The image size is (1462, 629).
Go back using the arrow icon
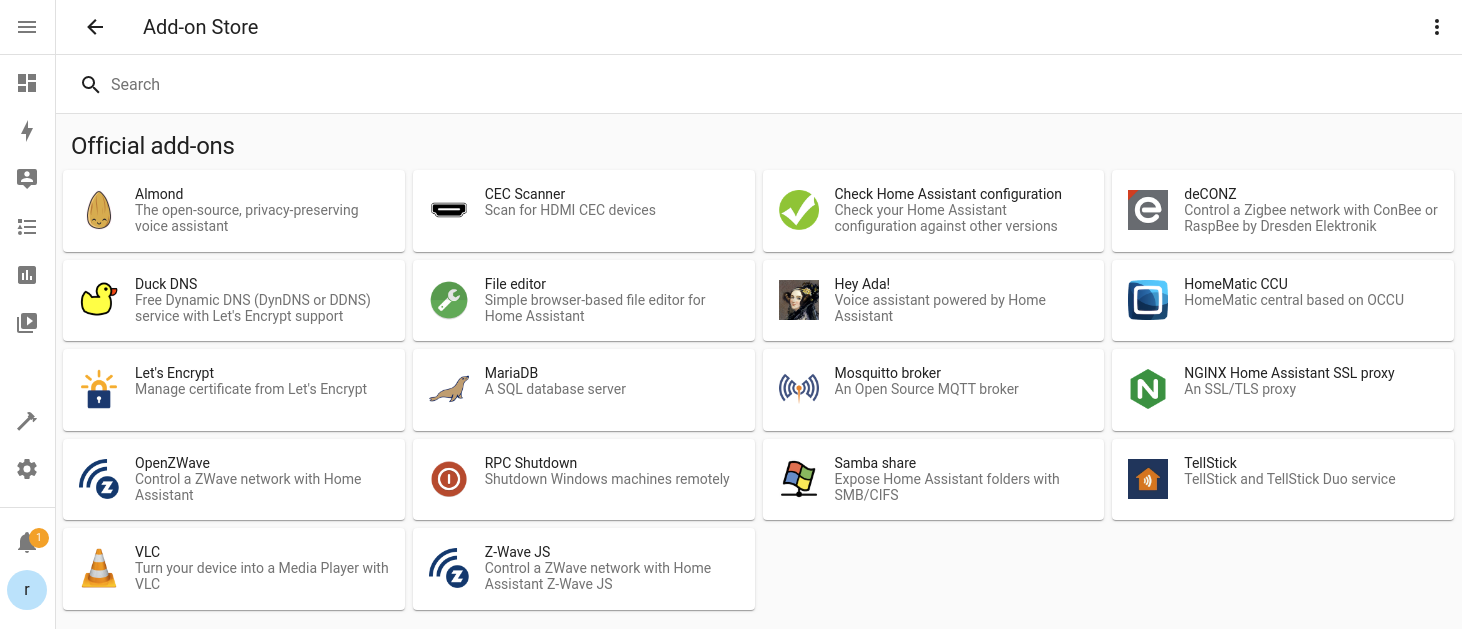[95, 27]
